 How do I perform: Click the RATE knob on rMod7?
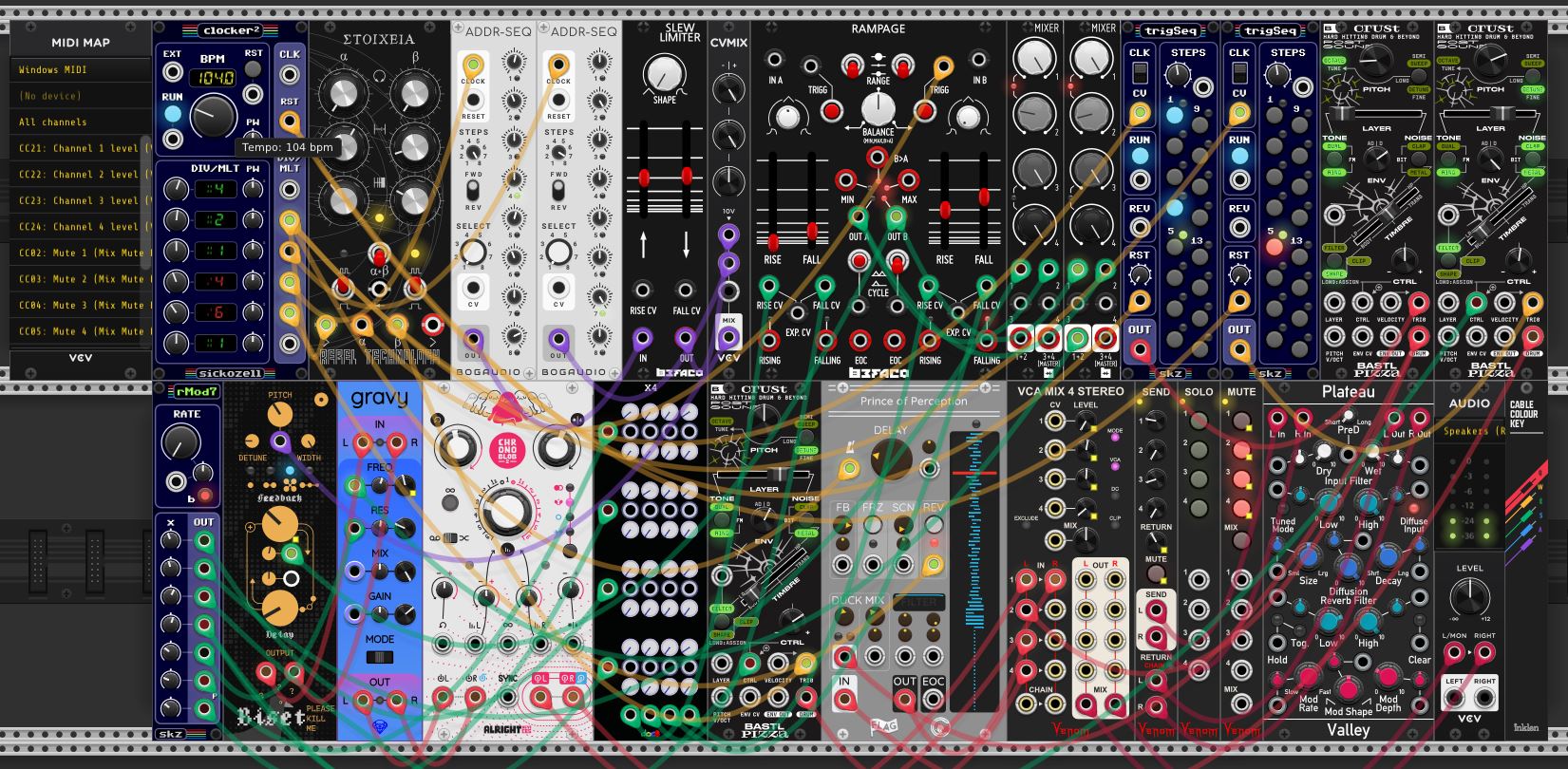(182, 442)
